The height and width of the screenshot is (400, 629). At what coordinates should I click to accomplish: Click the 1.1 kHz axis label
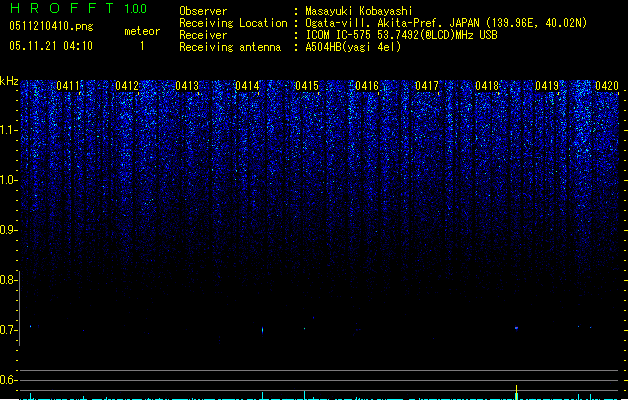point(8,130)
